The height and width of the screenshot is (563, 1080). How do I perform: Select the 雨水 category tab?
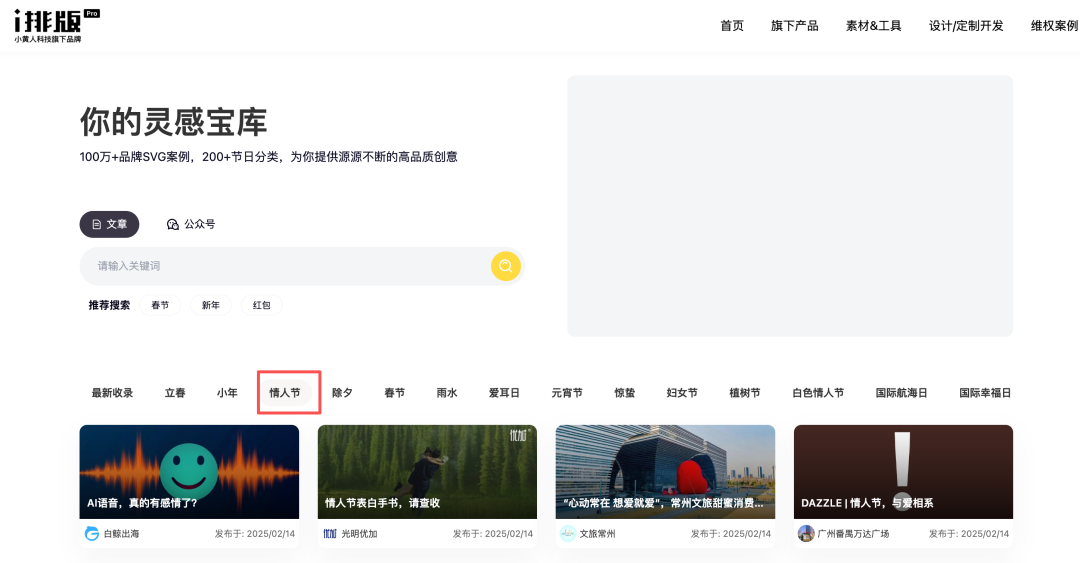coord(447,393)
